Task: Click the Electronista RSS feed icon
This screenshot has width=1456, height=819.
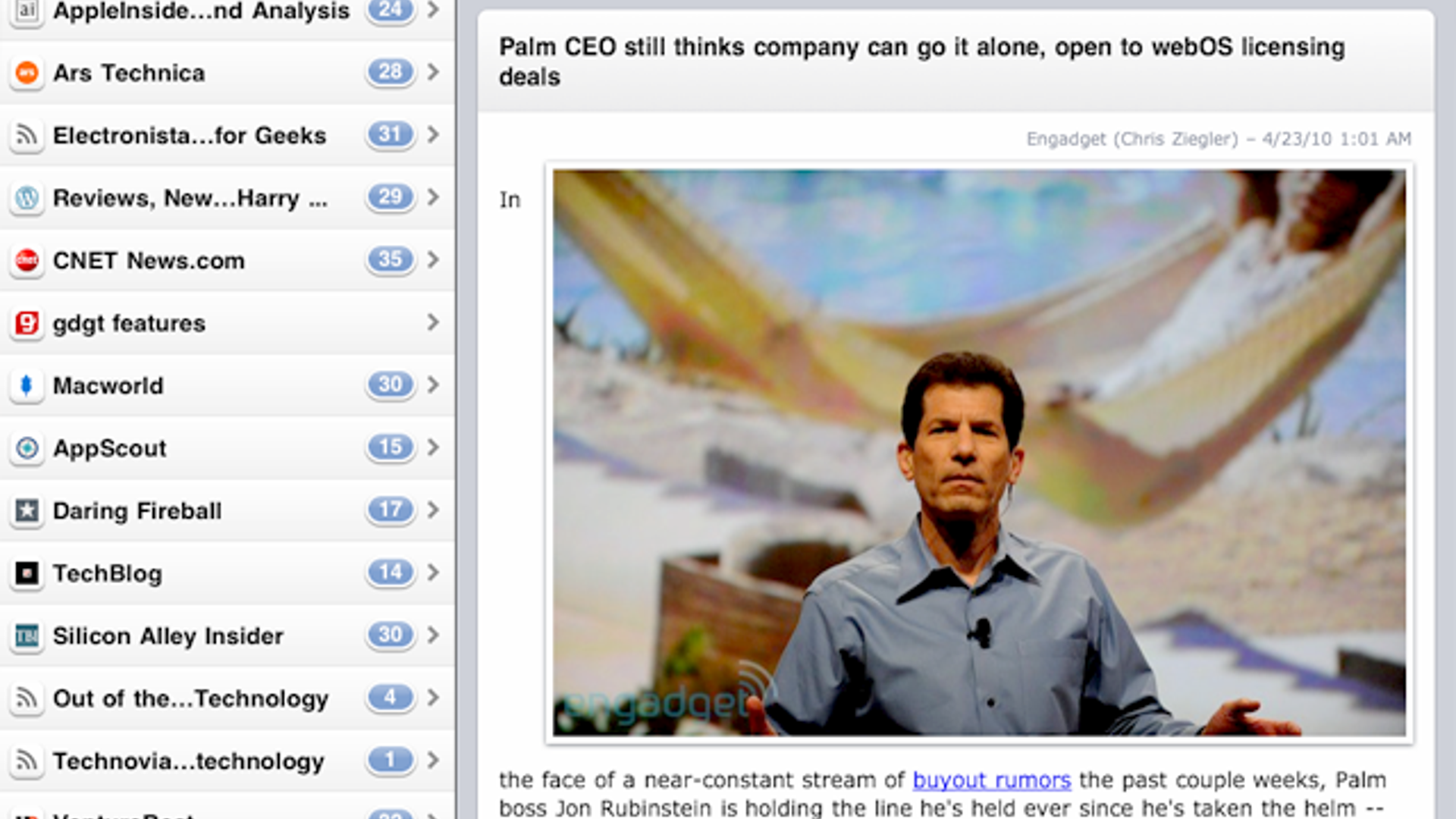Action: (27, 136)
